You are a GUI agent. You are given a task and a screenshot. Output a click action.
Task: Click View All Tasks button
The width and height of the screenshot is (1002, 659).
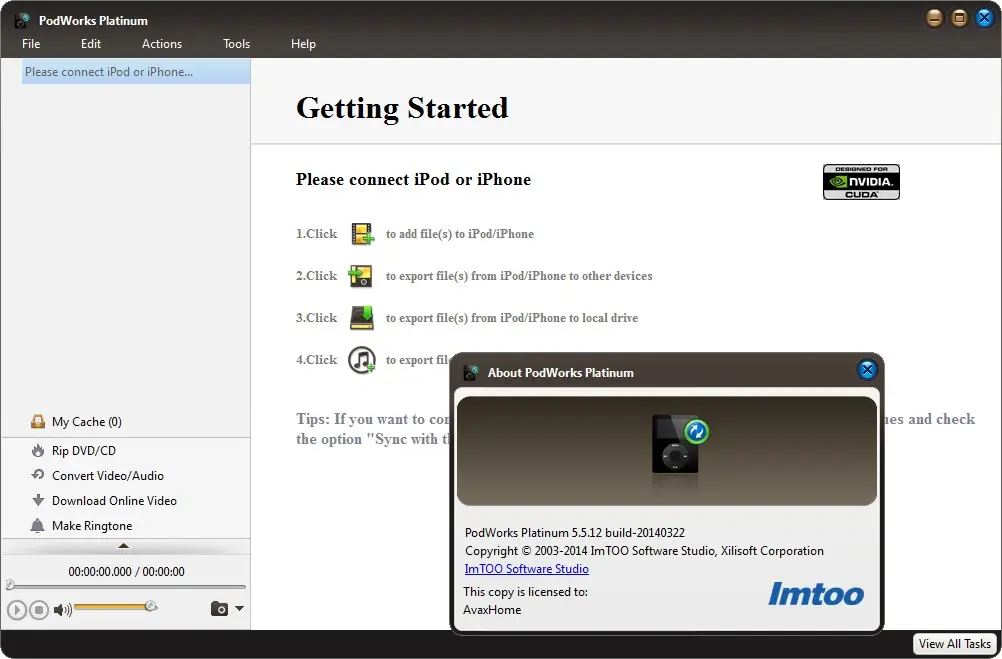click(955, 644)
